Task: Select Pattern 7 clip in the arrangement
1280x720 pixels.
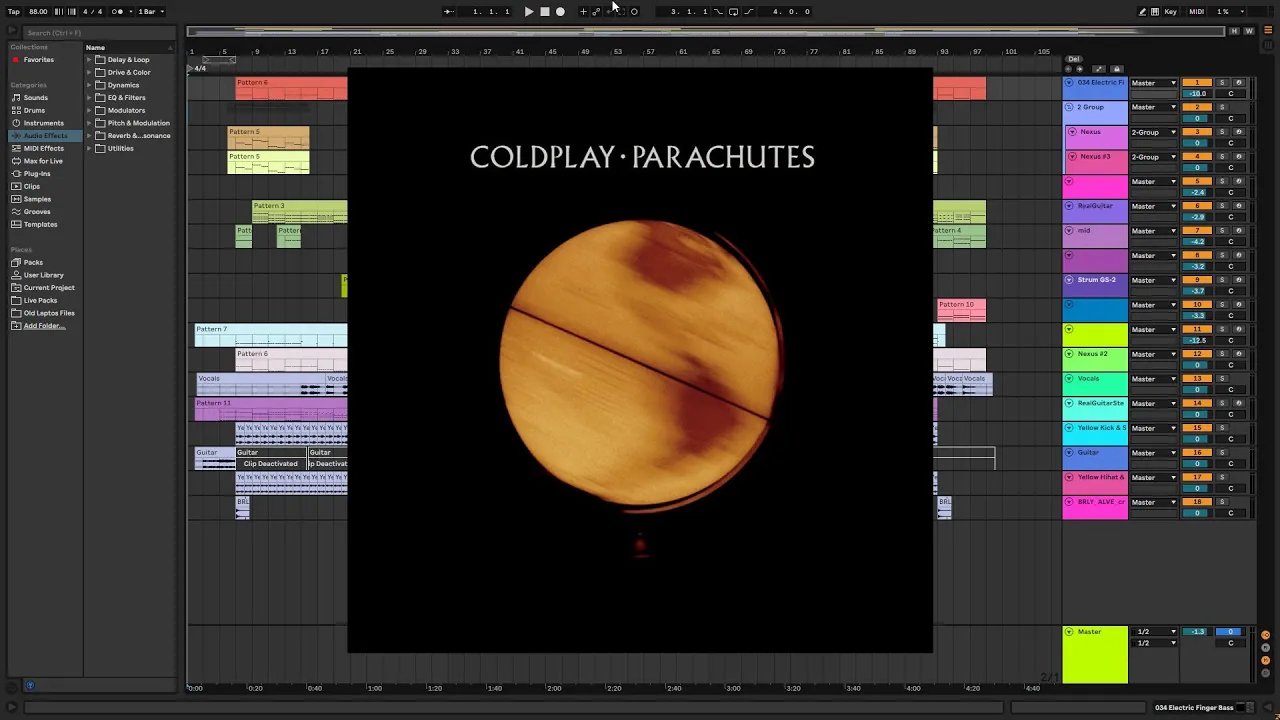Action: point(271,335)
